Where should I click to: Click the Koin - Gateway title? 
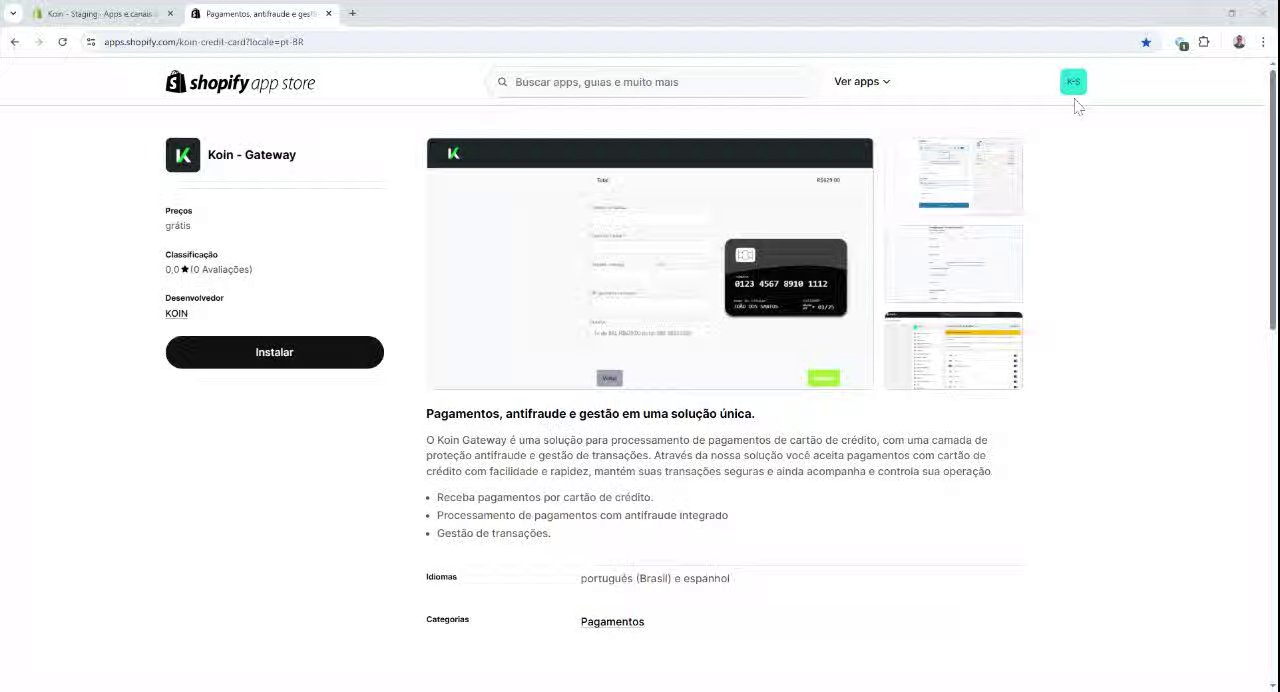tap(252, 155)
